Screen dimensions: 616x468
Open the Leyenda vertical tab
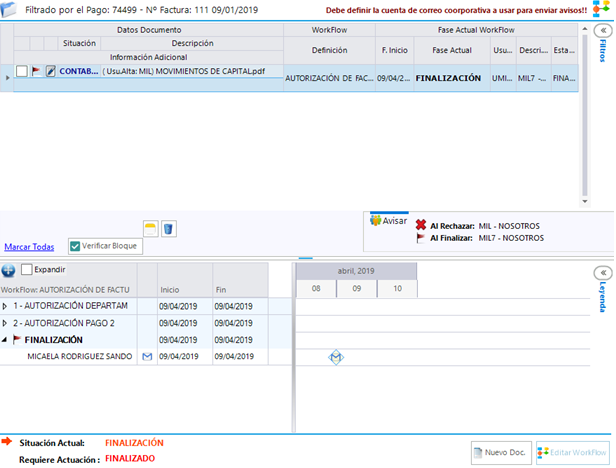pyautogui.click(x=603, y=297)
